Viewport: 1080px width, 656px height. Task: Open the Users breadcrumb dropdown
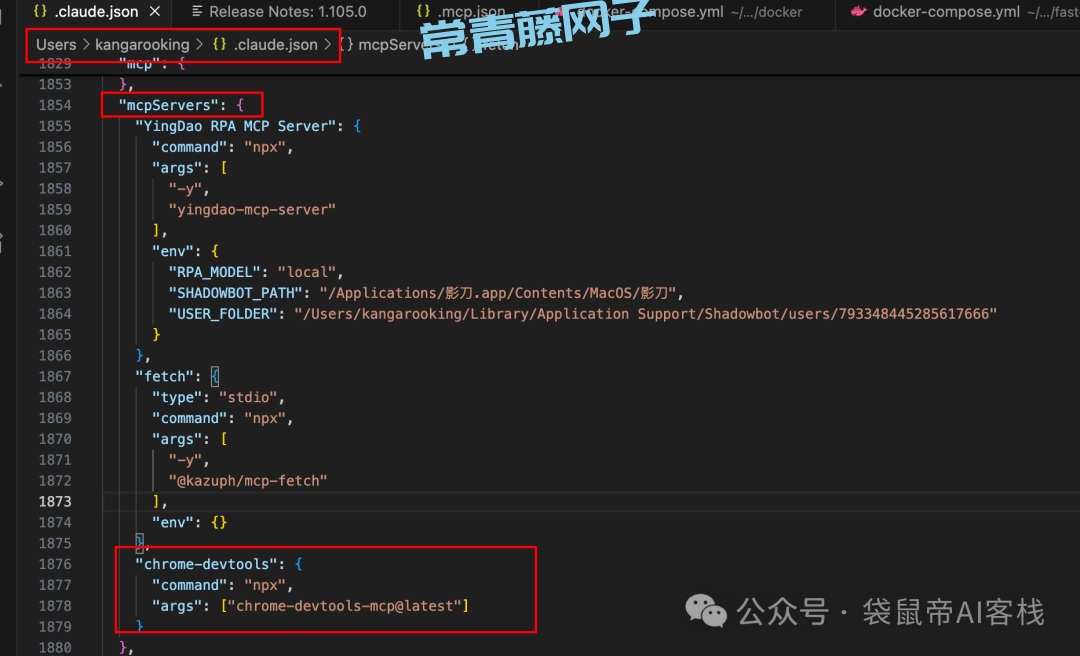[x=56, y=44]
